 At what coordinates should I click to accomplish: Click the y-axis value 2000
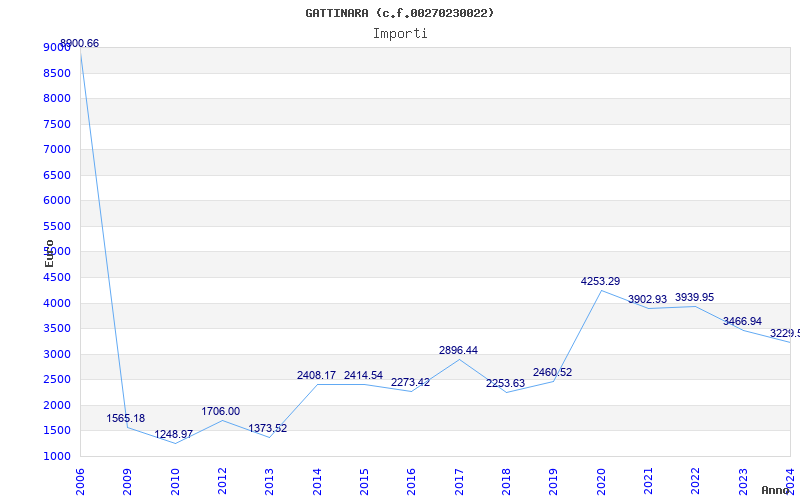(57, 406)
